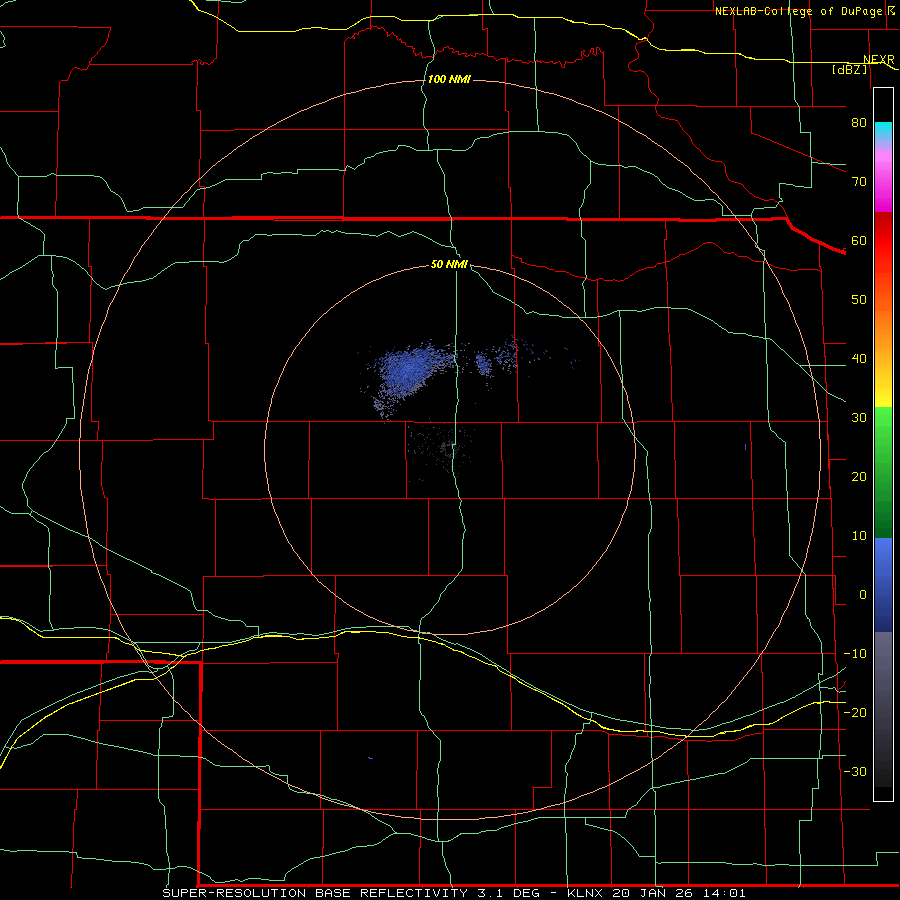
Task: Click the -20 value on the dBZ scale
Action: click(x=855, y=712)
